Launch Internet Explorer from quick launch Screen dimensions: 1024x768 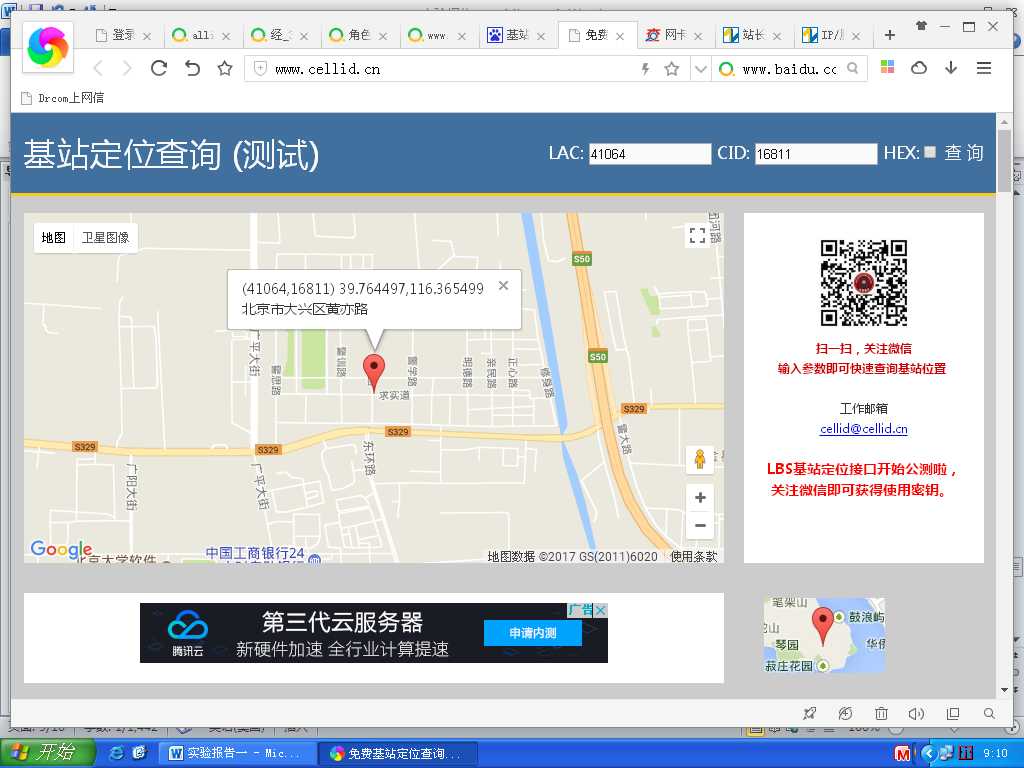coord(116,753)
